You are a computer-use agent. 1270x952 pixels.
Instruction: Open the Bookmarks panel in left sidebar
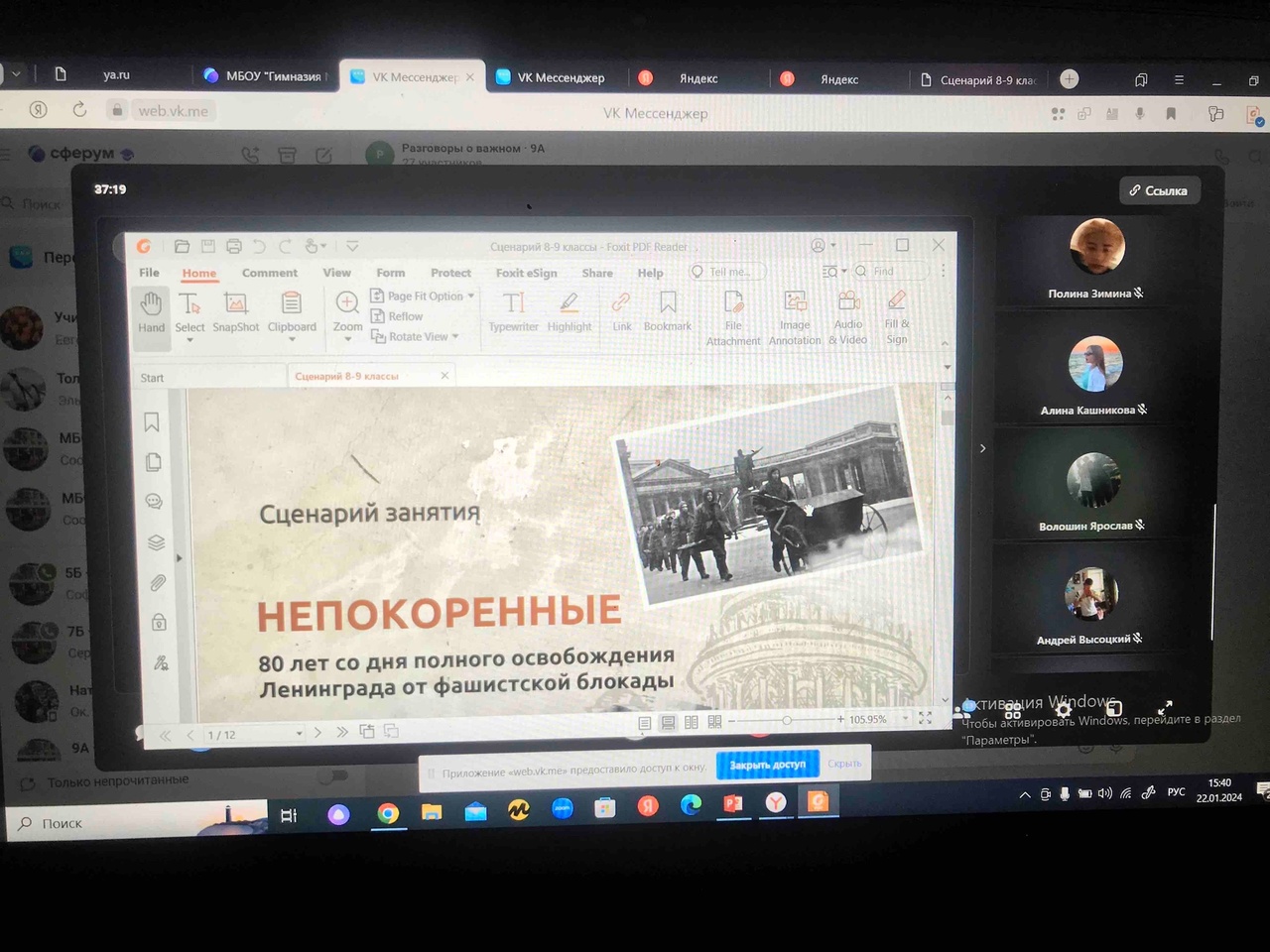pyautogui.click(x=152, y=422)
